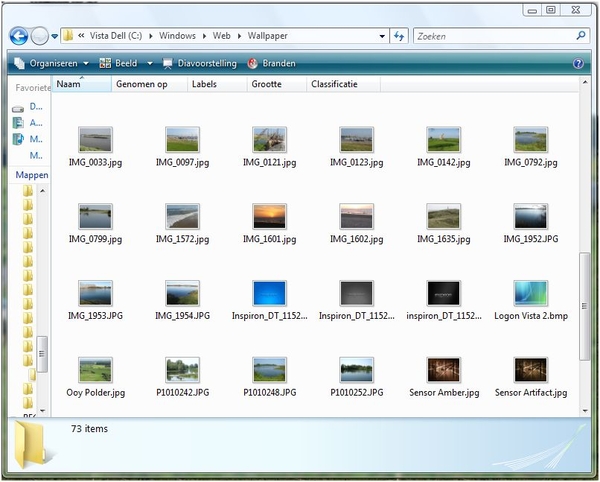Screen dimensions: 600x482
Task: Toggle the Mappen folders pane header
Action: [30, 175]
